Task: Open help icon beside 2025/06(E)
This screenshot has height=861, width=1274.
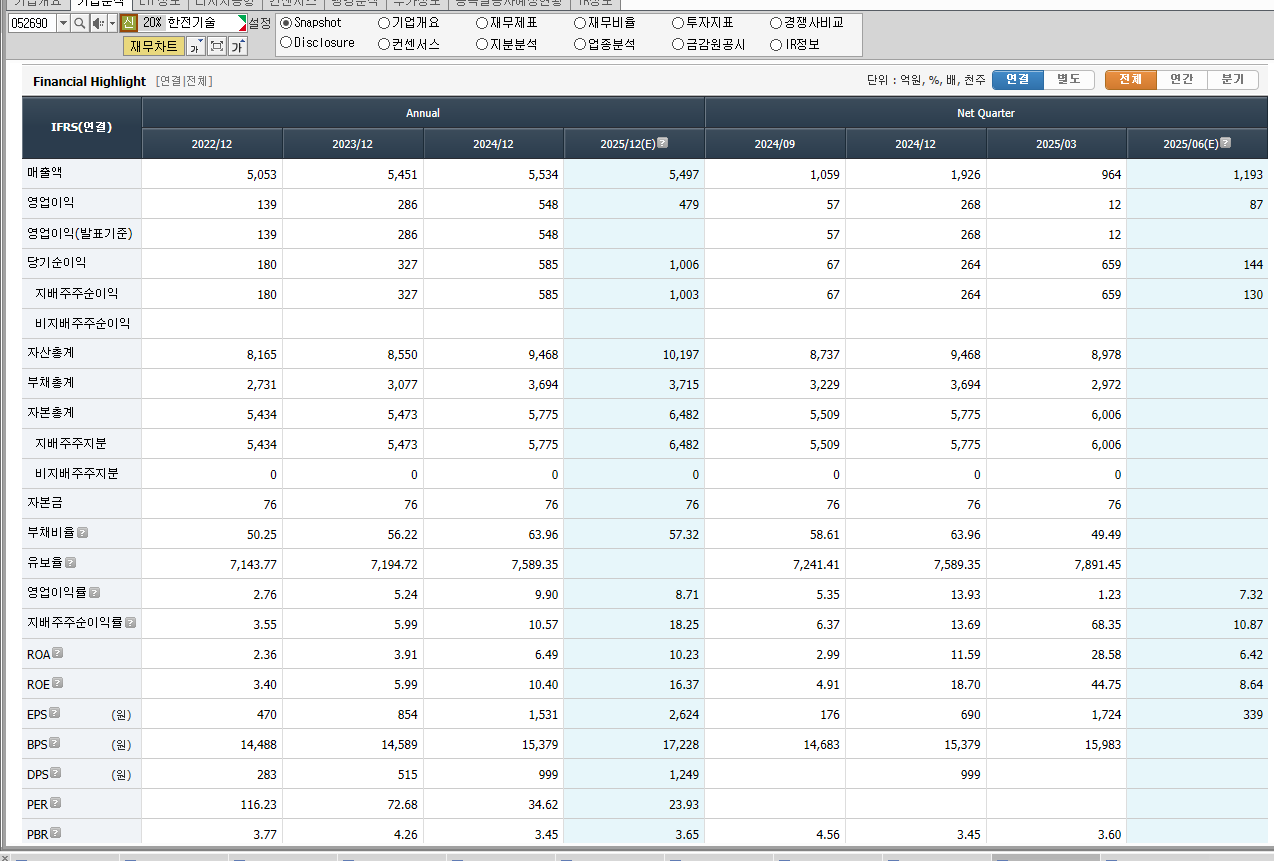Action: coord(1225,143)
